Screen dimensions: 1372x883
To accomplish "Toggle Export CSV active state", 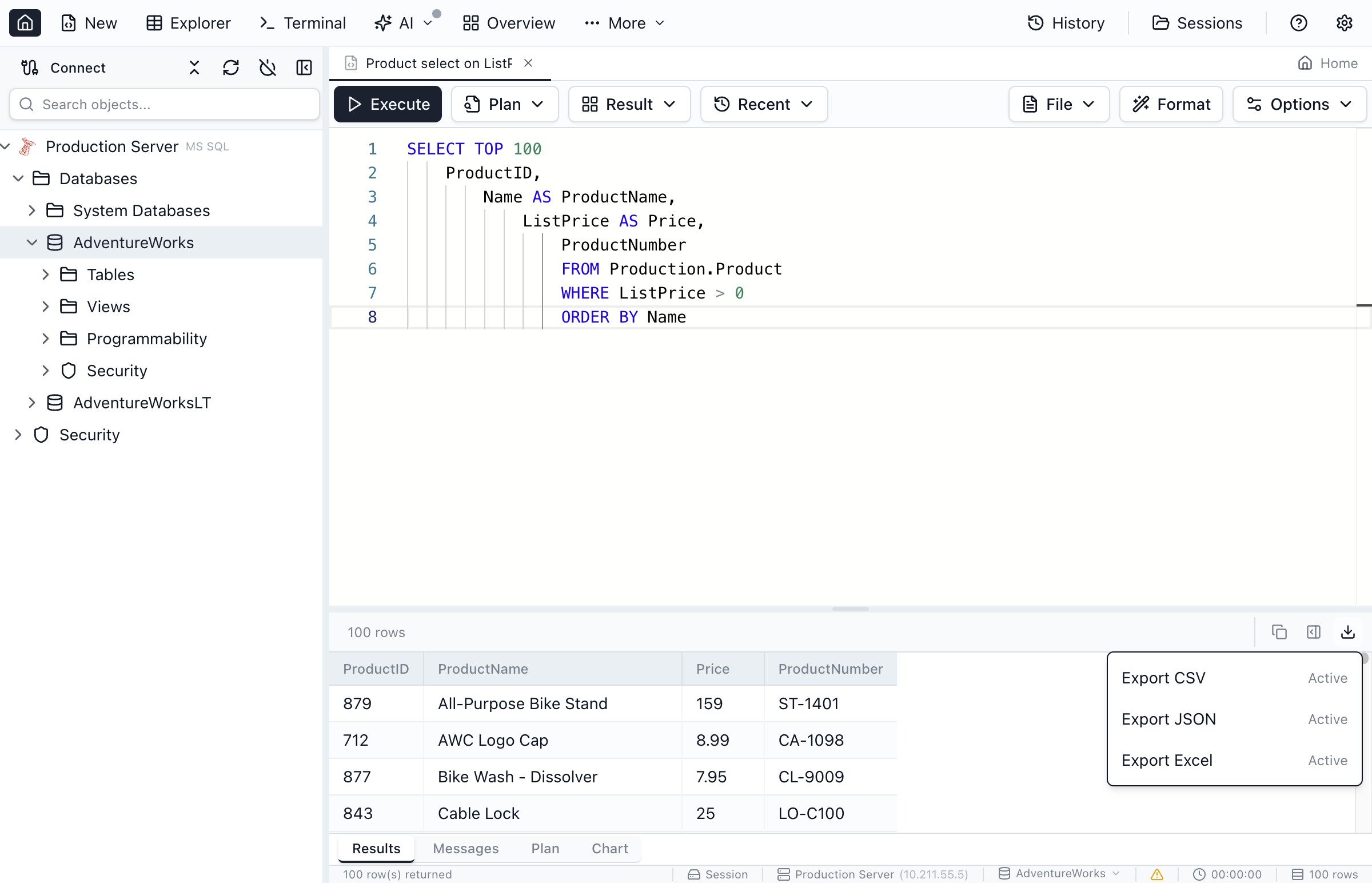I will point(1327,677).
